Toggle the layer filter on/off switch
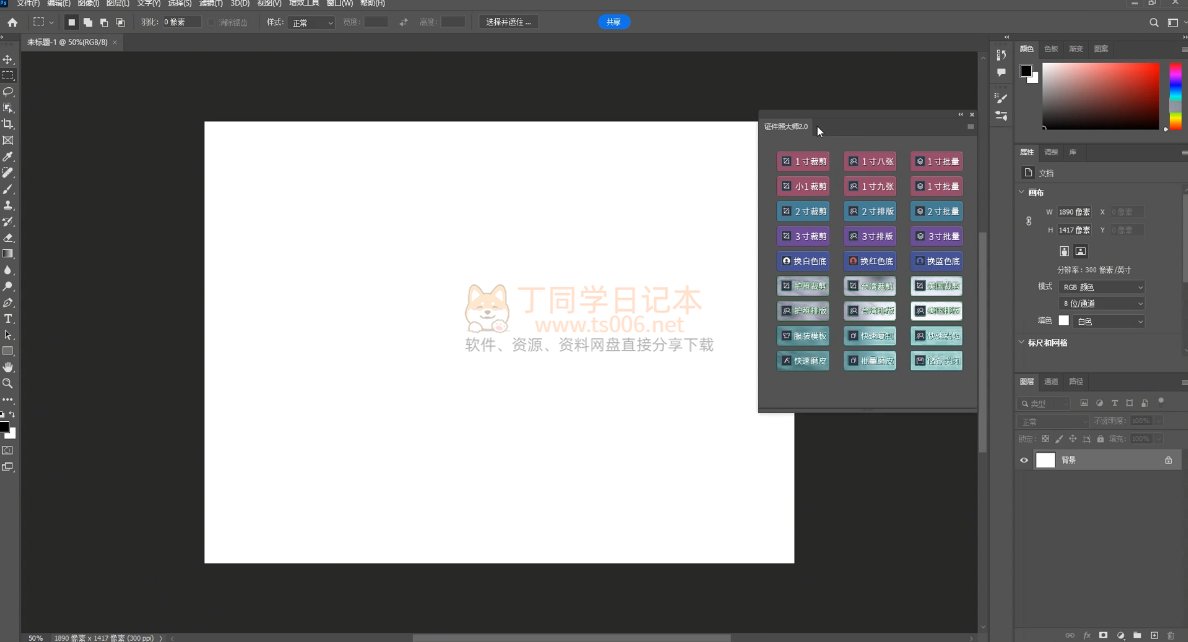 pos(1161,401)
